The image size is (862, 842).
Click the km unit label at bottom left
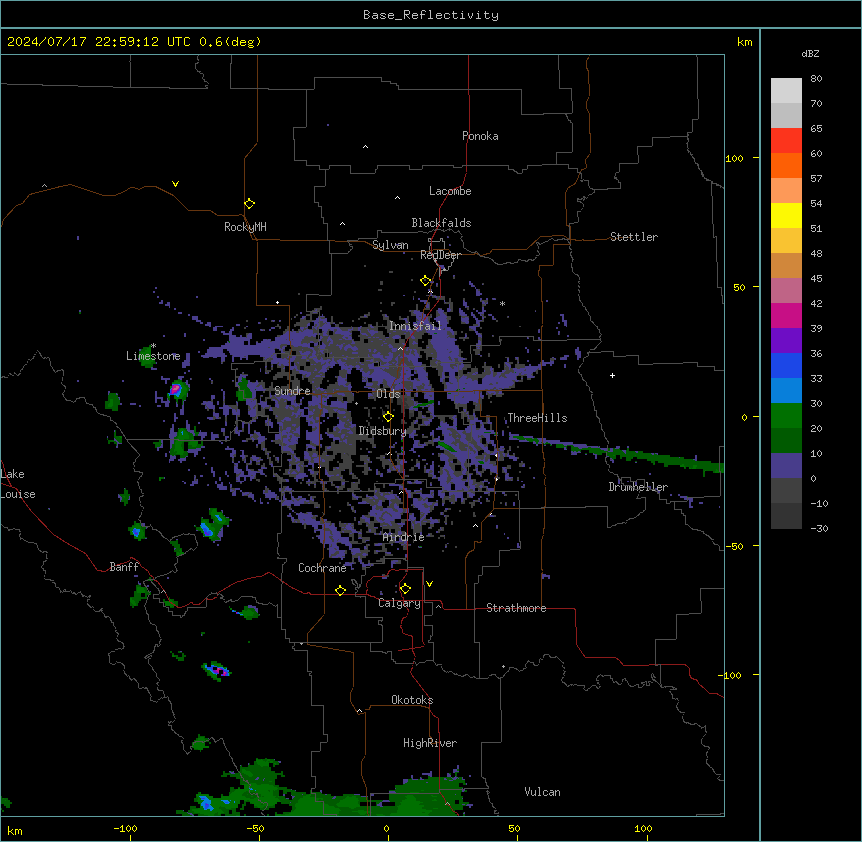pyautogui.click(x=15, y=830)
